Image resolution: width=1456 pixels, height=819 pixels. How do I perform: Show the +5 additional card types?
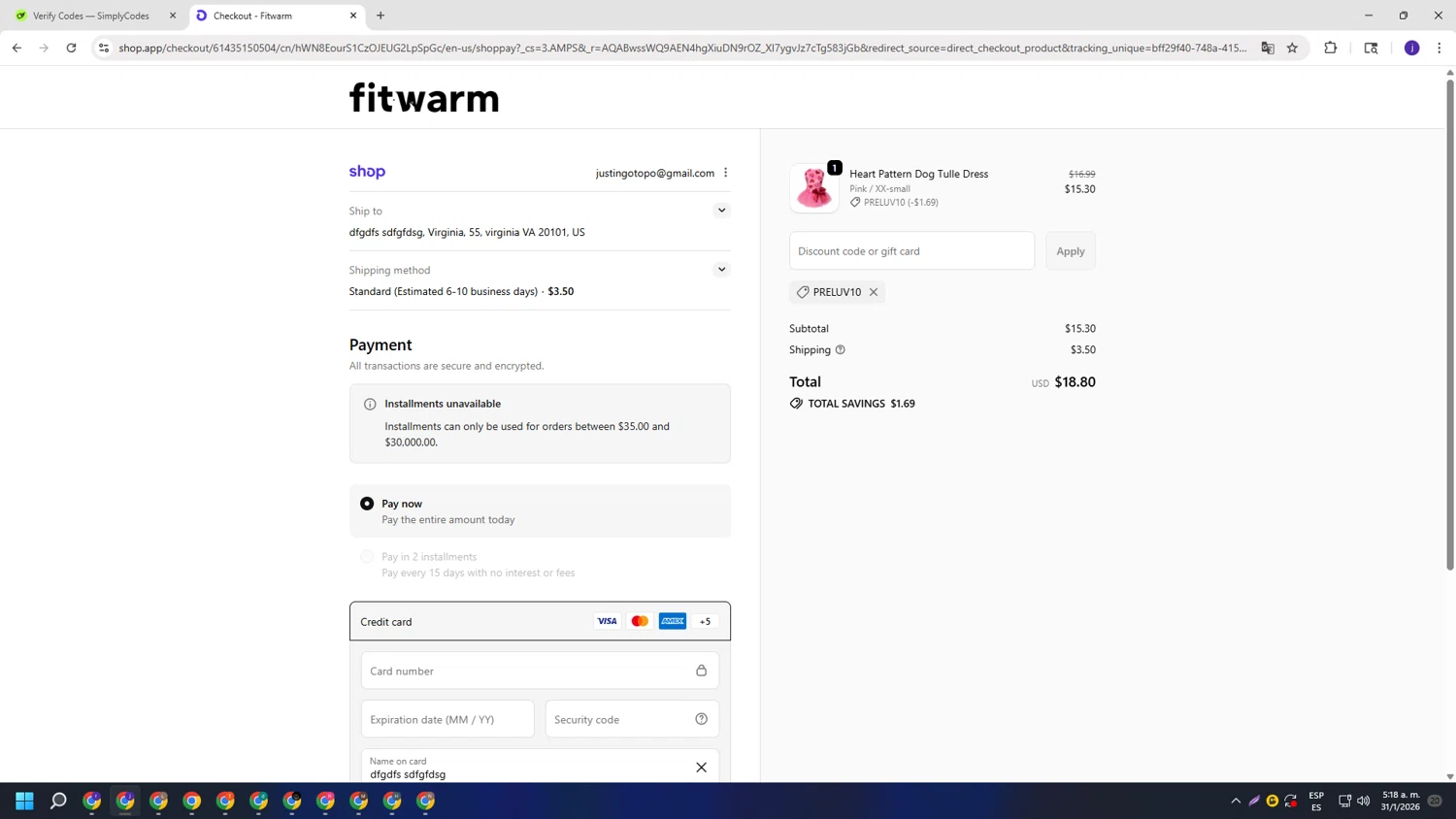coord(706,621)
